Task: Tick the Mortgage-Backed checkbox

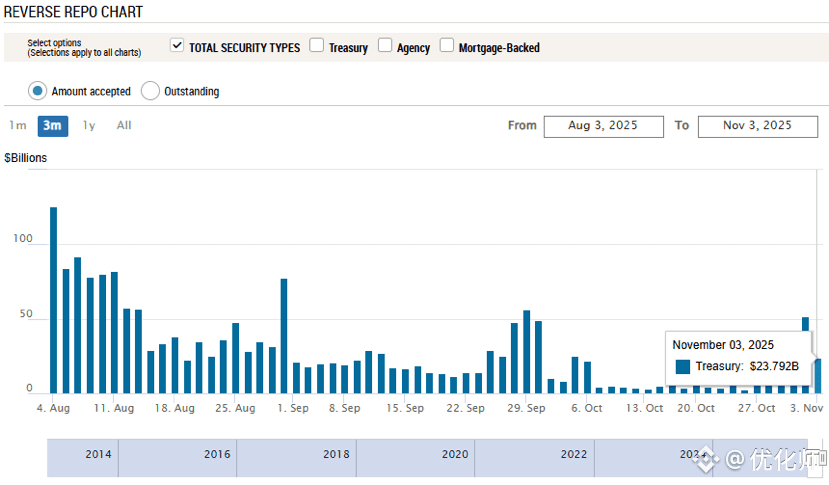Action: pyautogui.click(x=447, y=46)
